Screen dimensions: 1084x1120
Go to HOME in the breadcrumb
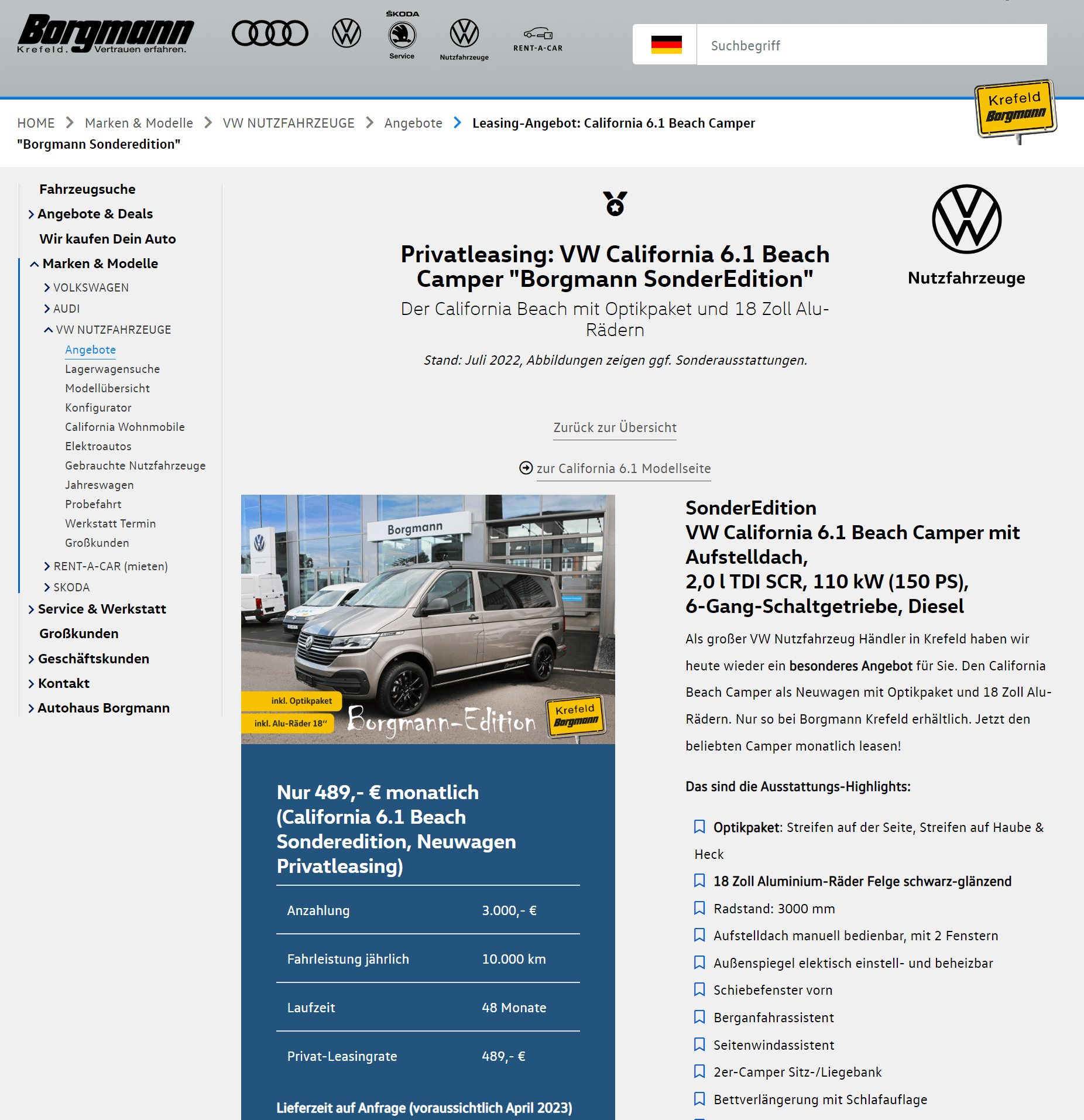tap(36, 123)
